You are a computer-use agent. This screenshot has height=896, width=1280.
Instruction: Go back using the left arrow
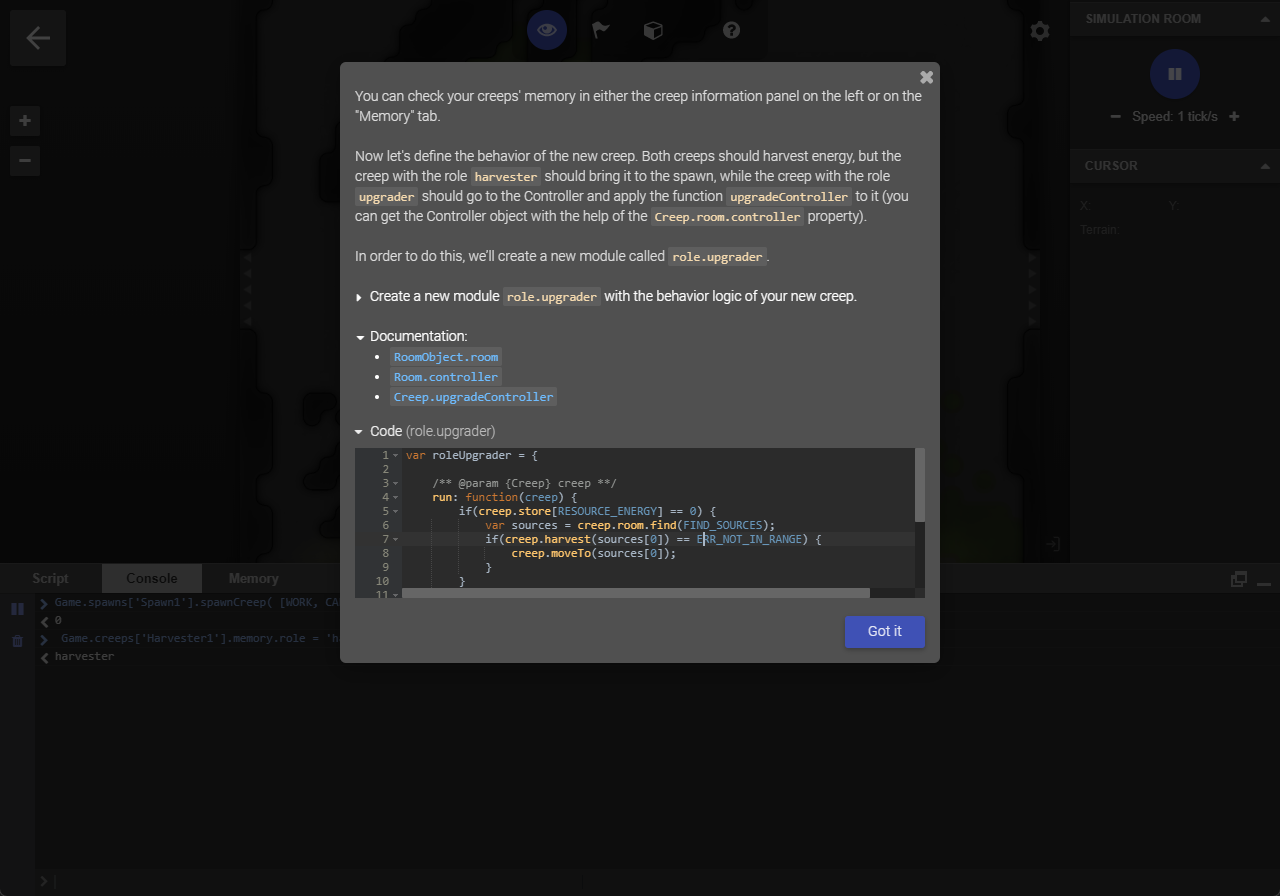(x=38, y=38)
